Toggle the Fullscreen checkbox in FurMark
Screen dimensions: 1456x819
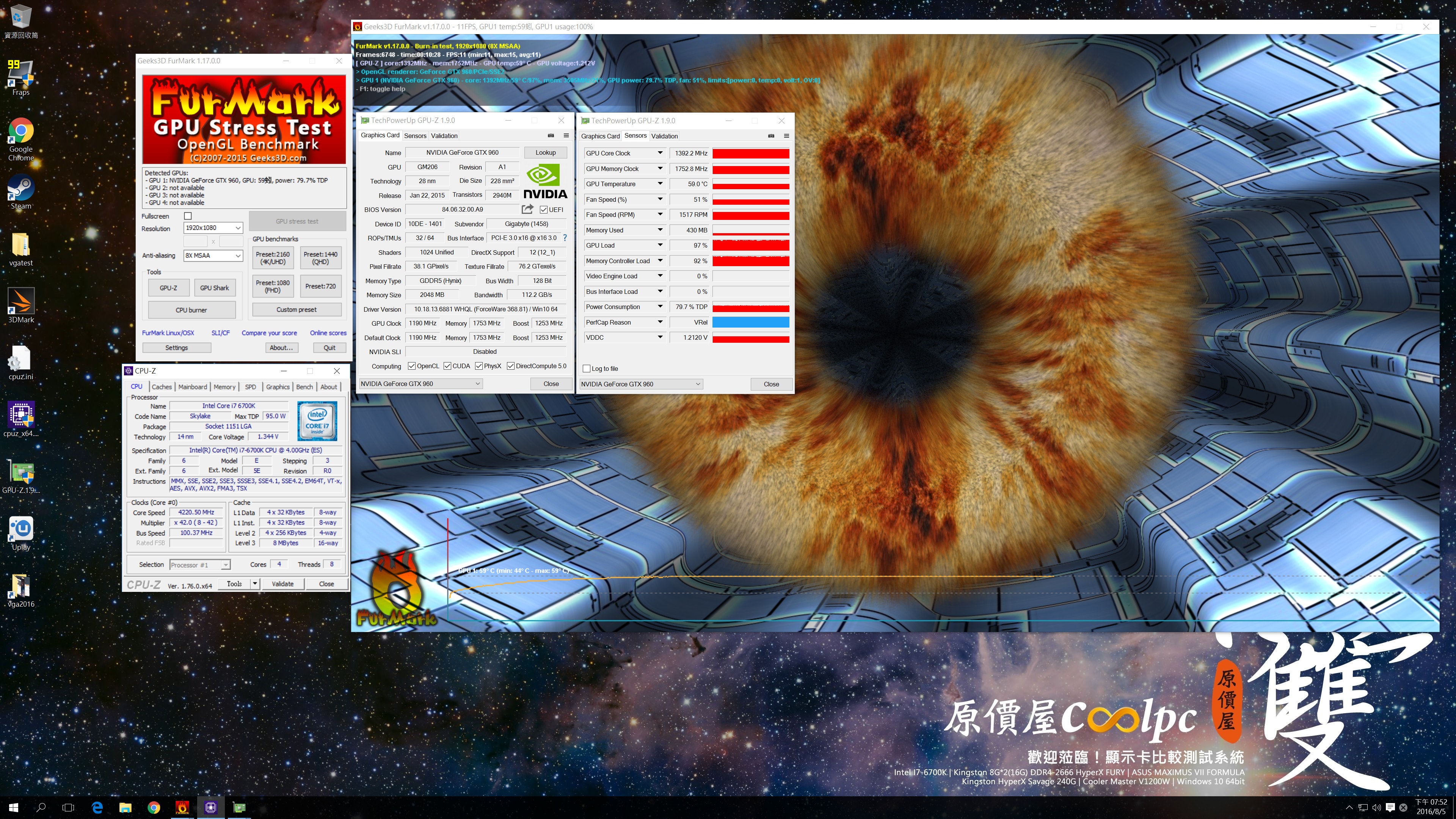[188, 216]
